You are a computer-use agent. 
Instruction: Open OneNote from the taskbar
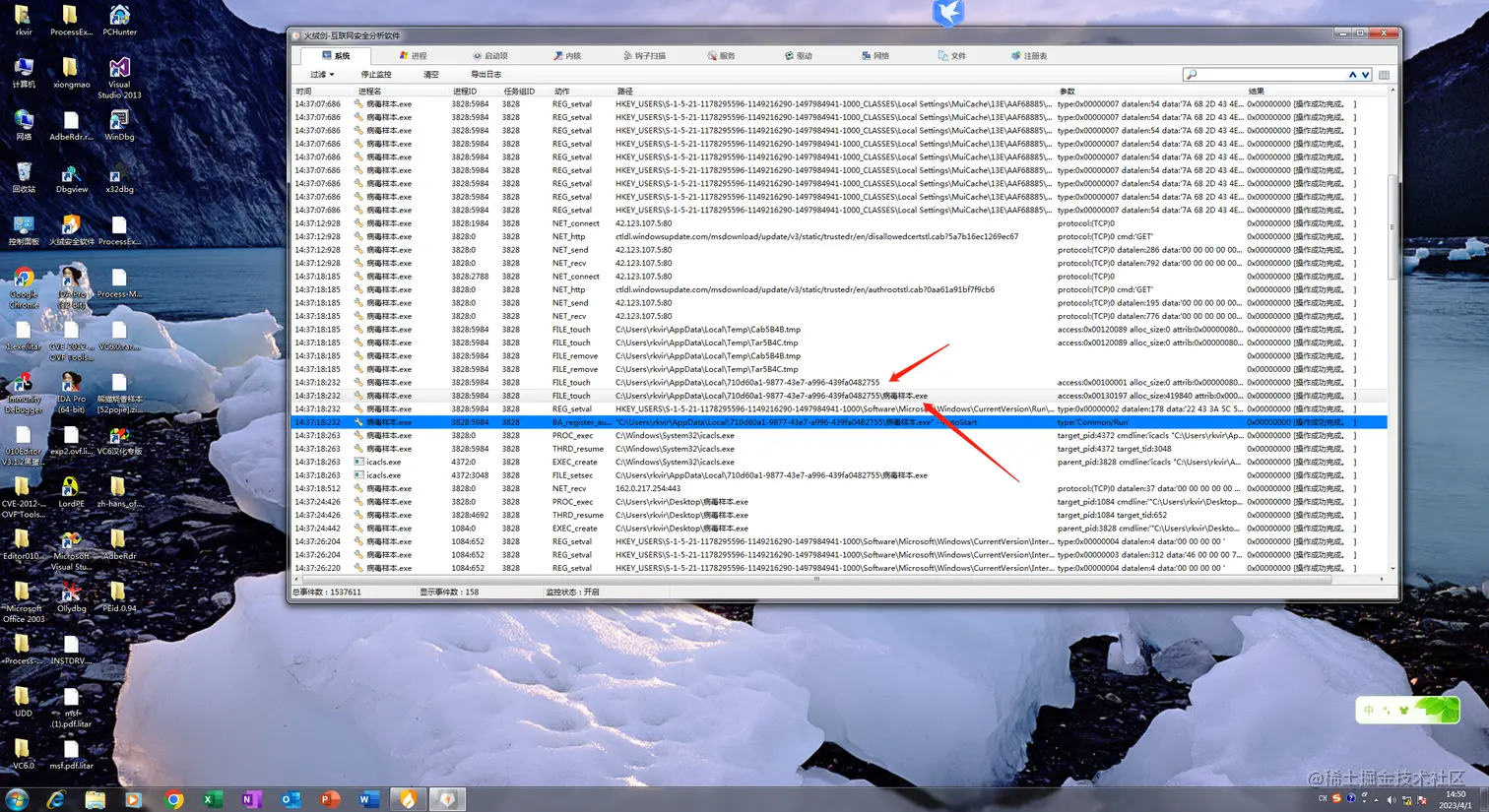(x=251, y=799)
